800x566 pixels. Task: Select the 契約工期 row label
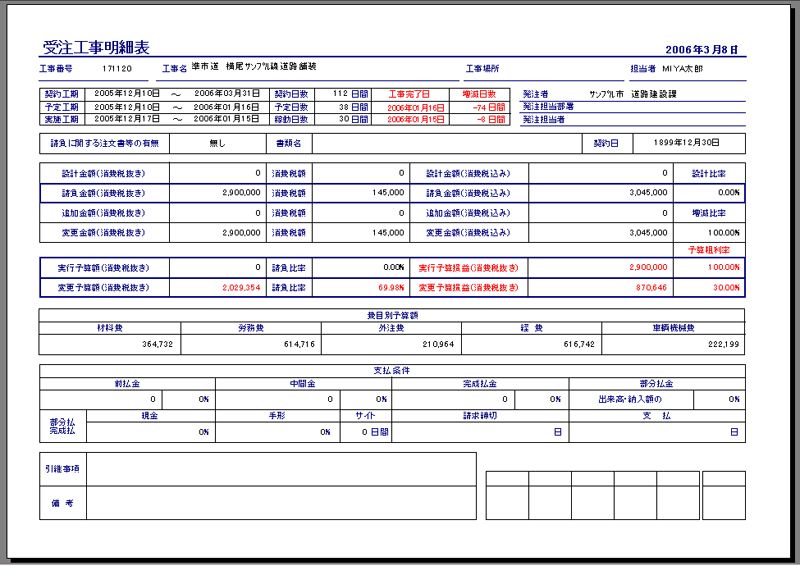(62, 94)
